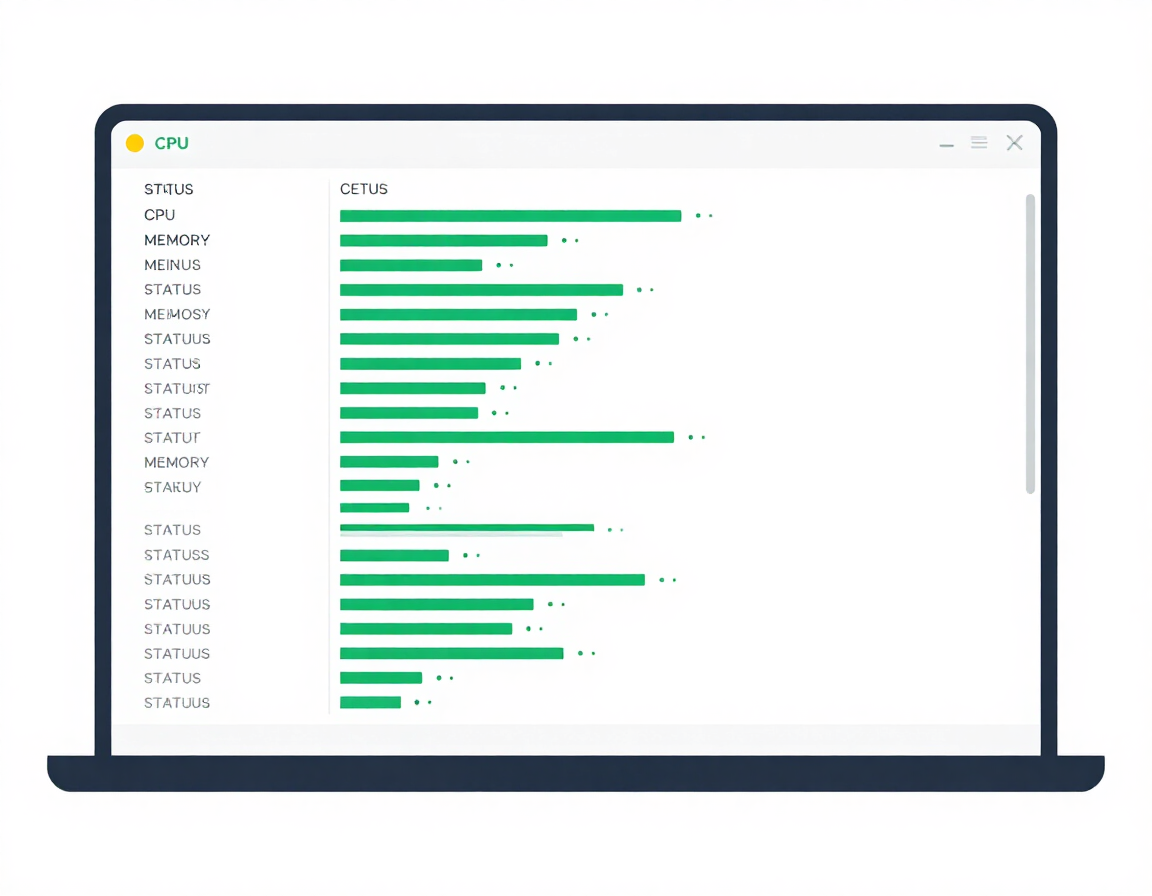The image size is (1152, 896).
Task: Click the green bar in the MEMOSY row
Action: 458,315
